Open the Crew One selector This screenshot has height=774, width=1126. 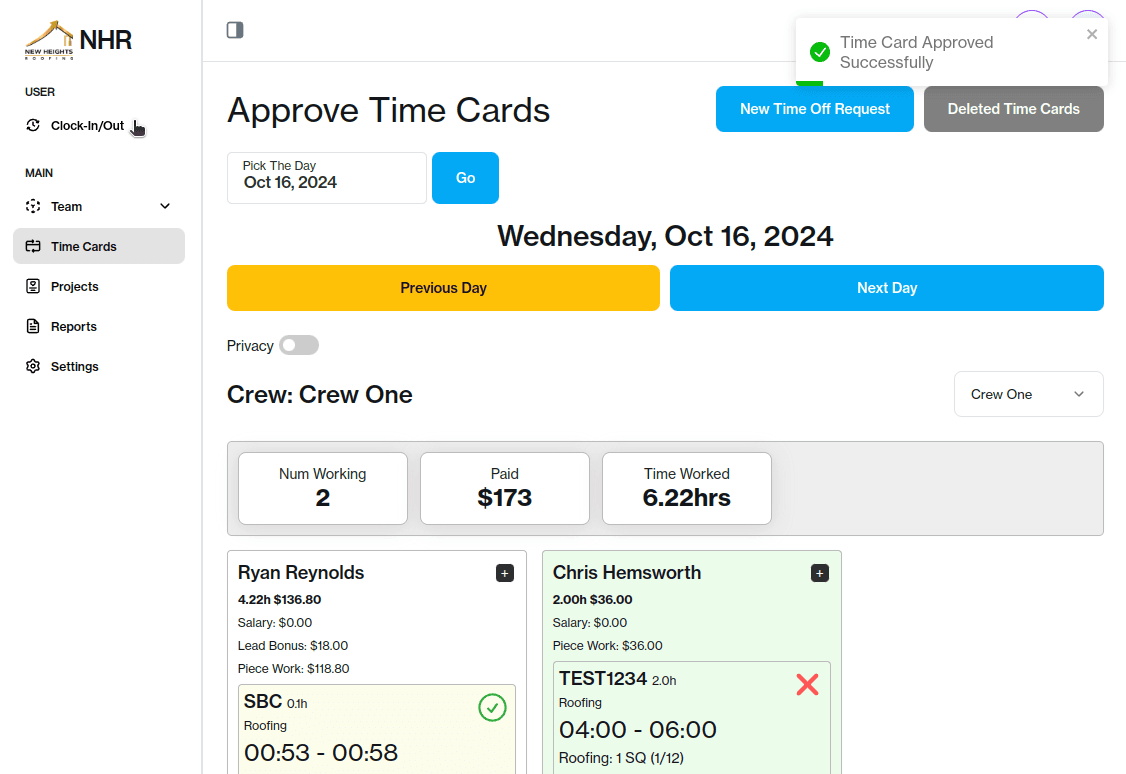point(1028,394)
